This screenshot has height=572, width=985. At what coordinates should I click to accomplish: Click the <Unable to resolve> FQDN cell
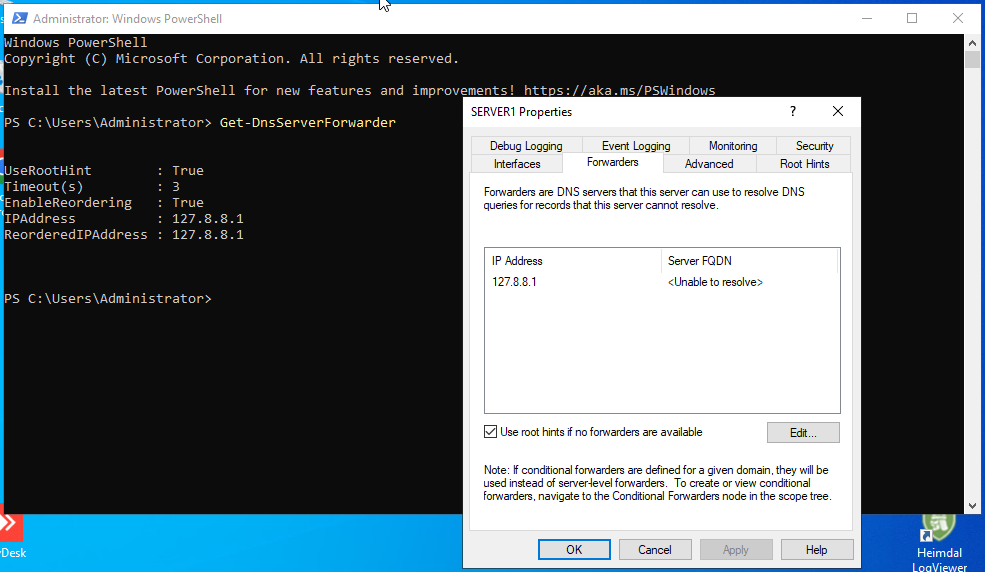tap(715, 282)
